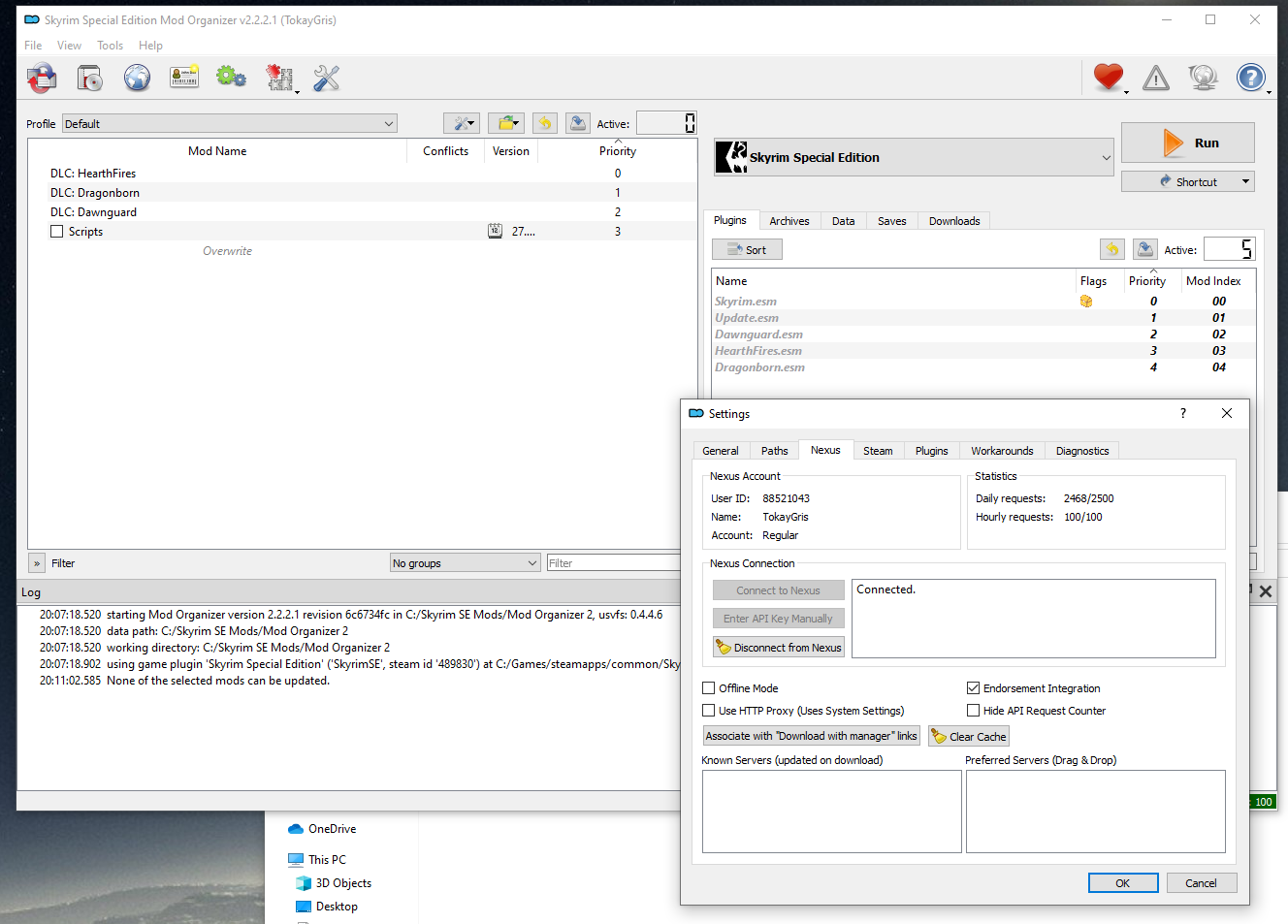This screenshot has width=1288, height=924.
Task: Open Skyrim Special Edition executable dropdown
Action: pos(914,157)
